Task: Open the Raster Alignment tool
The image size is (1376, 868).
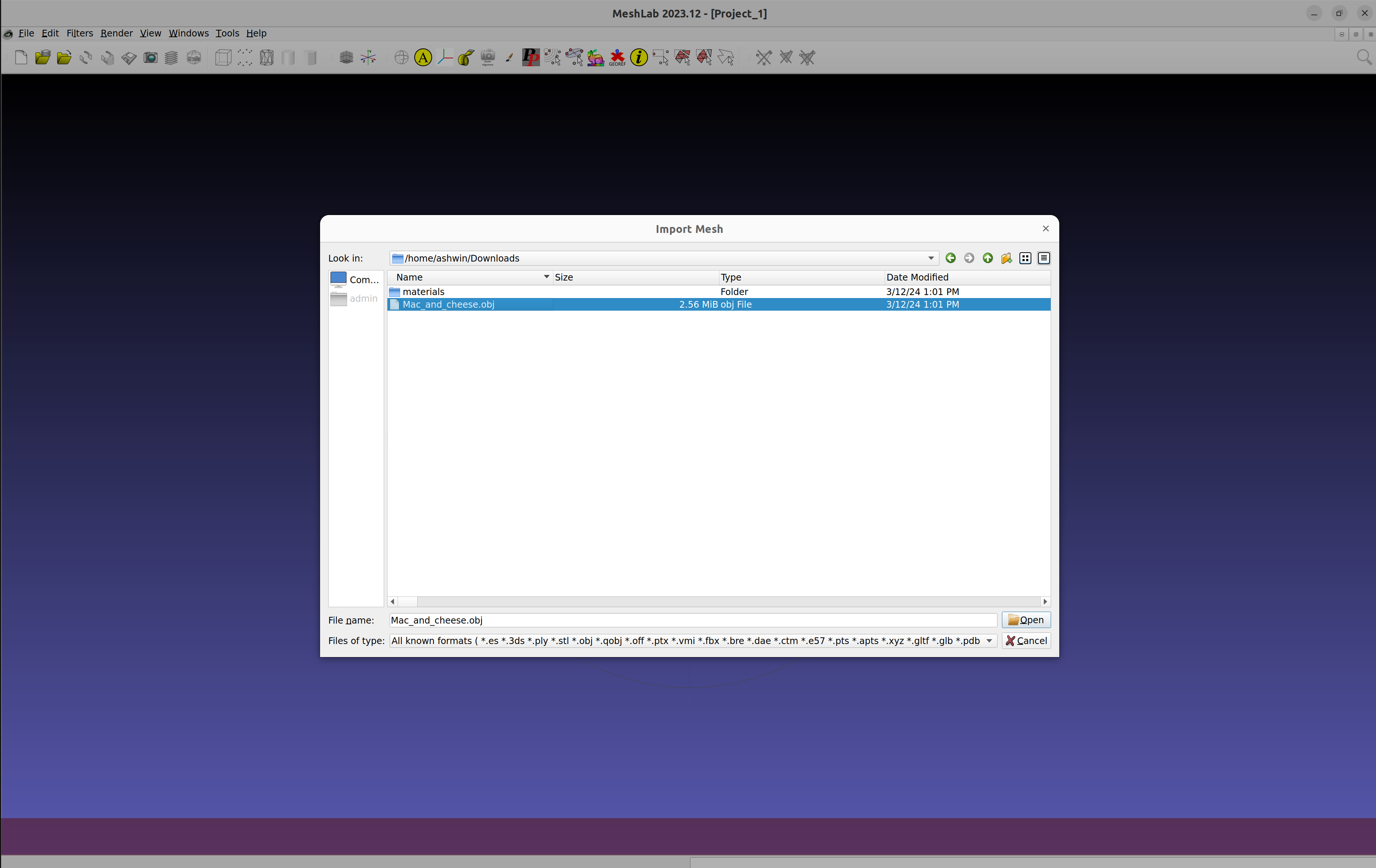Action: (x=488, y=57)
